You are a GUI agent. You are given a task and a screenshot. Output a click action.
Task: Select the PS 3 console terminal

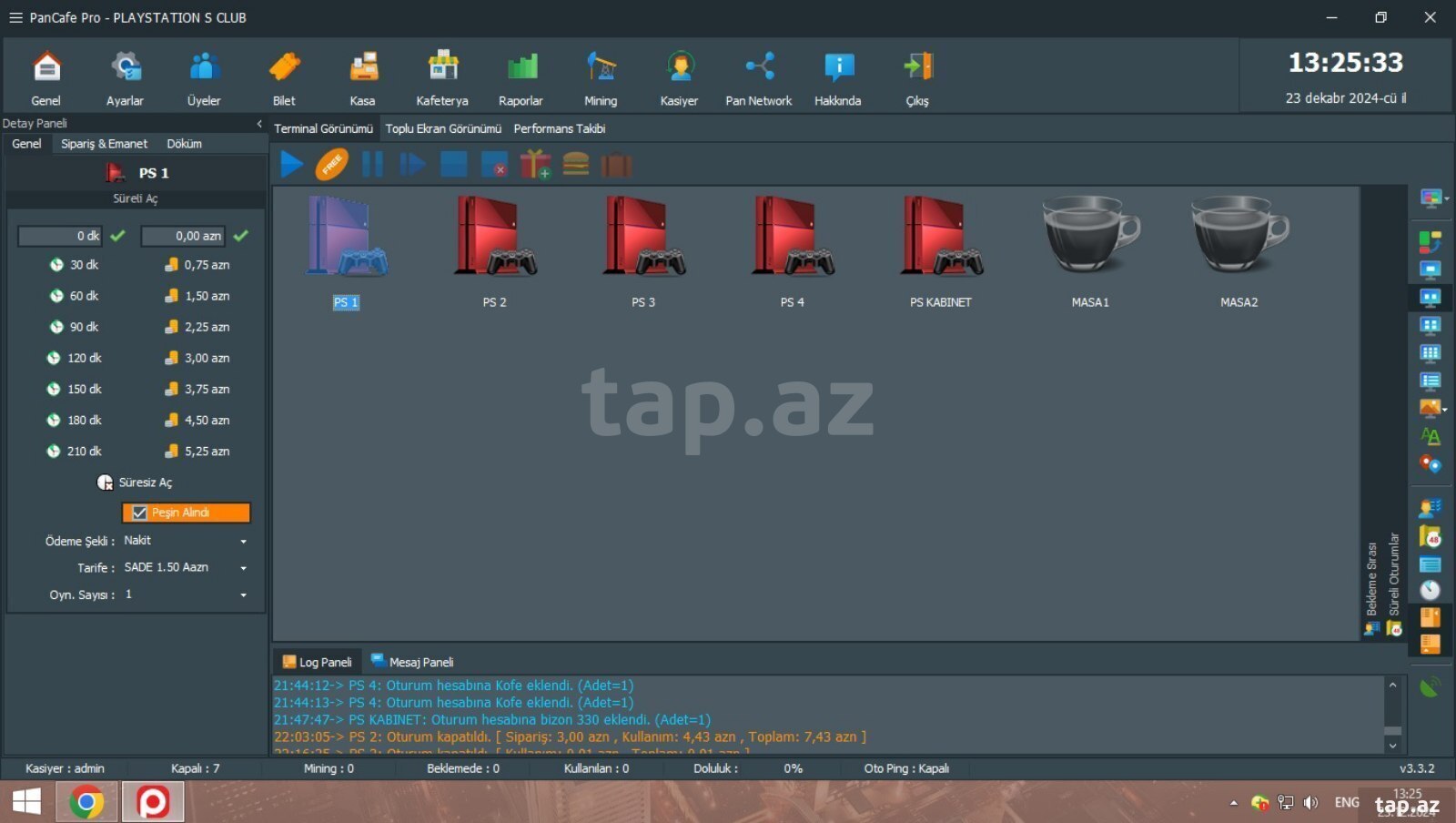643,252
